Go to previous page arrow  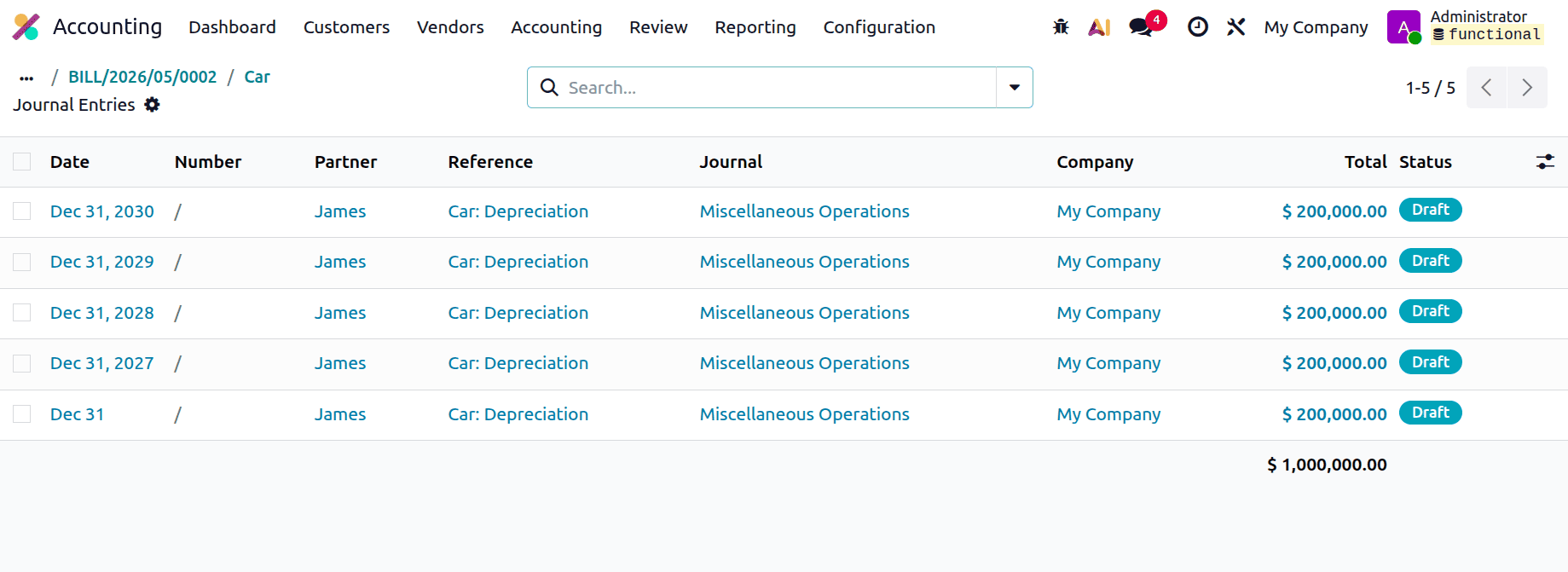[x=1486, y=88]
